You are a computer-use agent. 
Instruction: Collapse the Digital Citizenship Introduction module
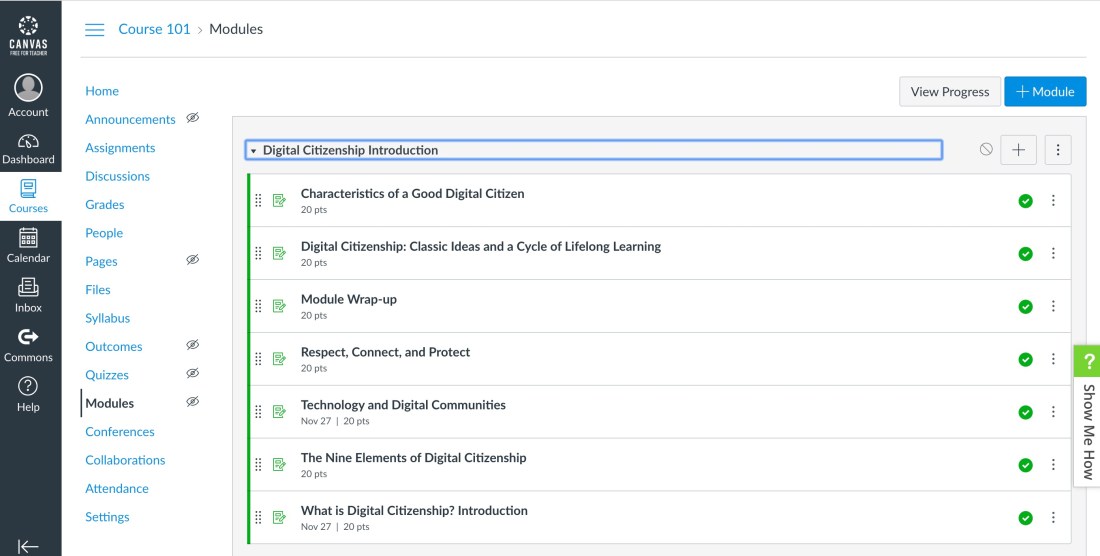pos(254,151)
